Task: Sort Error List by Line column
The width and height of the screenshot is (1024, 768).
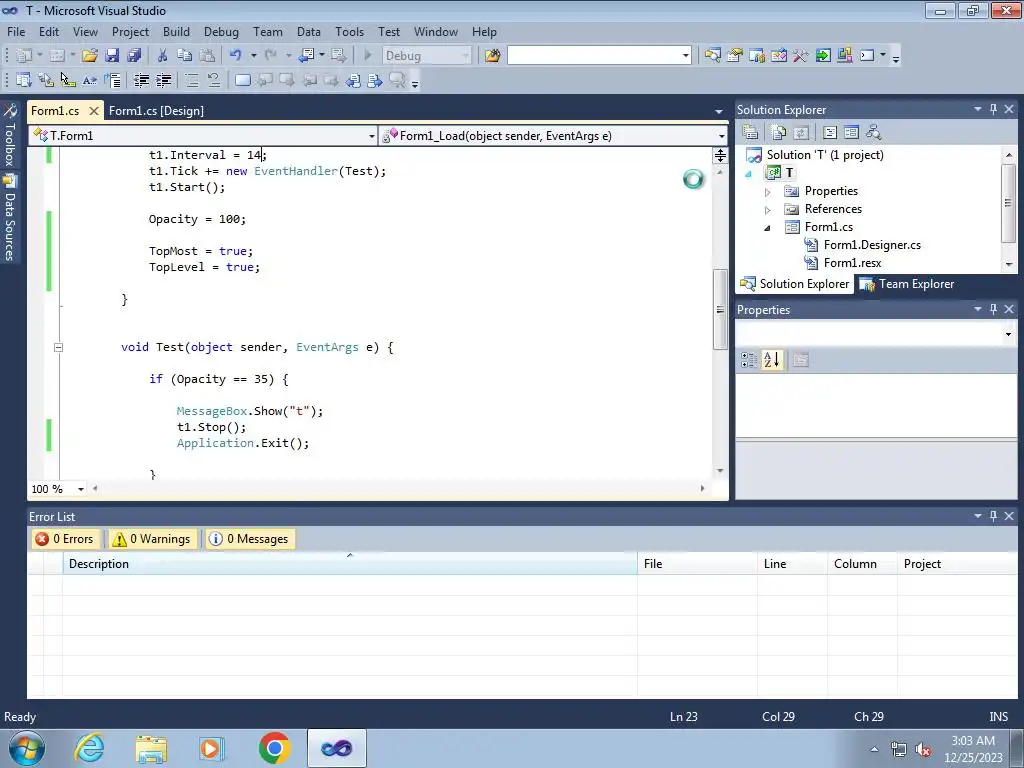Action: 792,564
